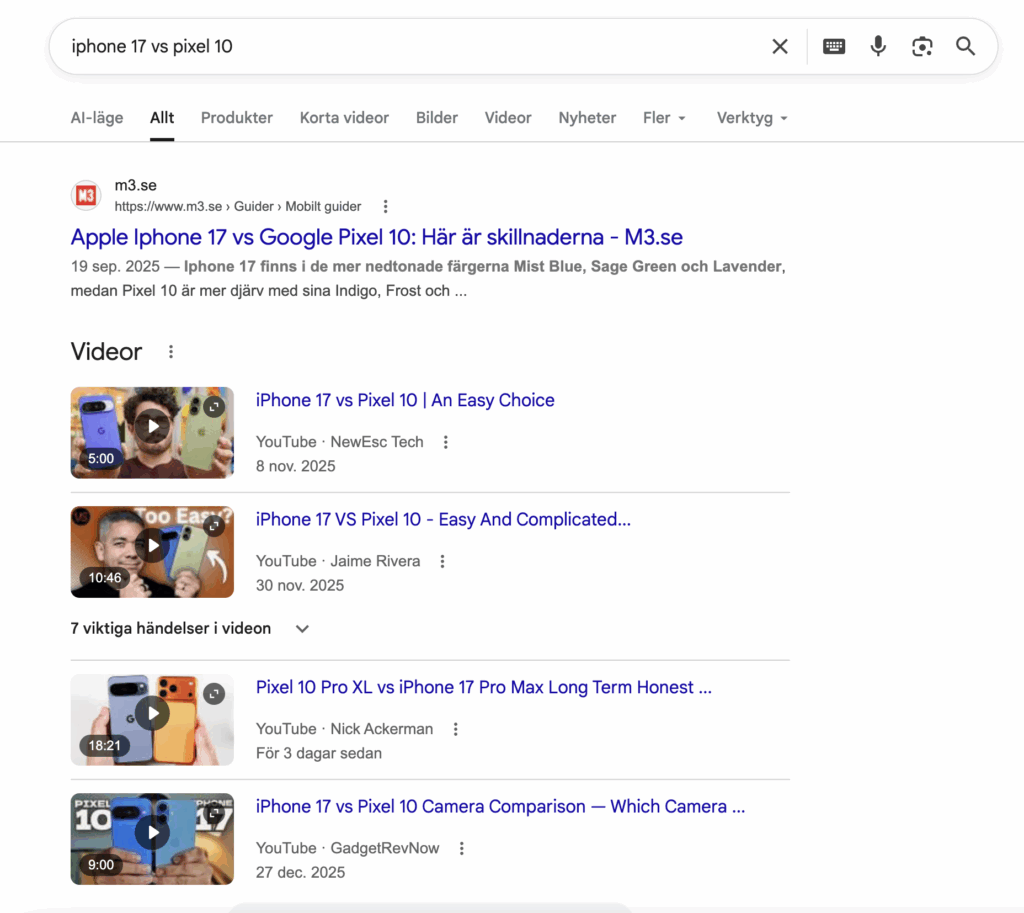Open the Apple Iphone 17 vs Google Pixel 10 M3.se link
Image resolution: width=1024 pixels, height=913 pixels.
click(x=377, y=237)
